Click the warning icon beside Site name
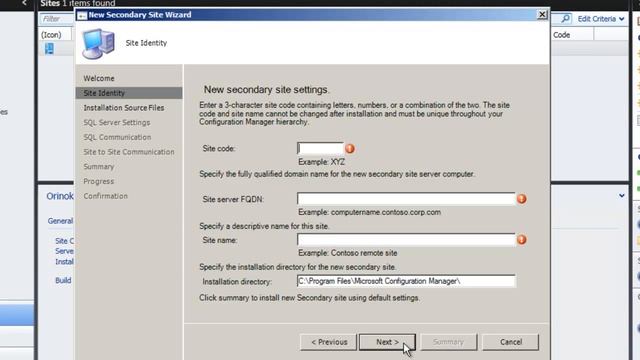 point(522,240)
